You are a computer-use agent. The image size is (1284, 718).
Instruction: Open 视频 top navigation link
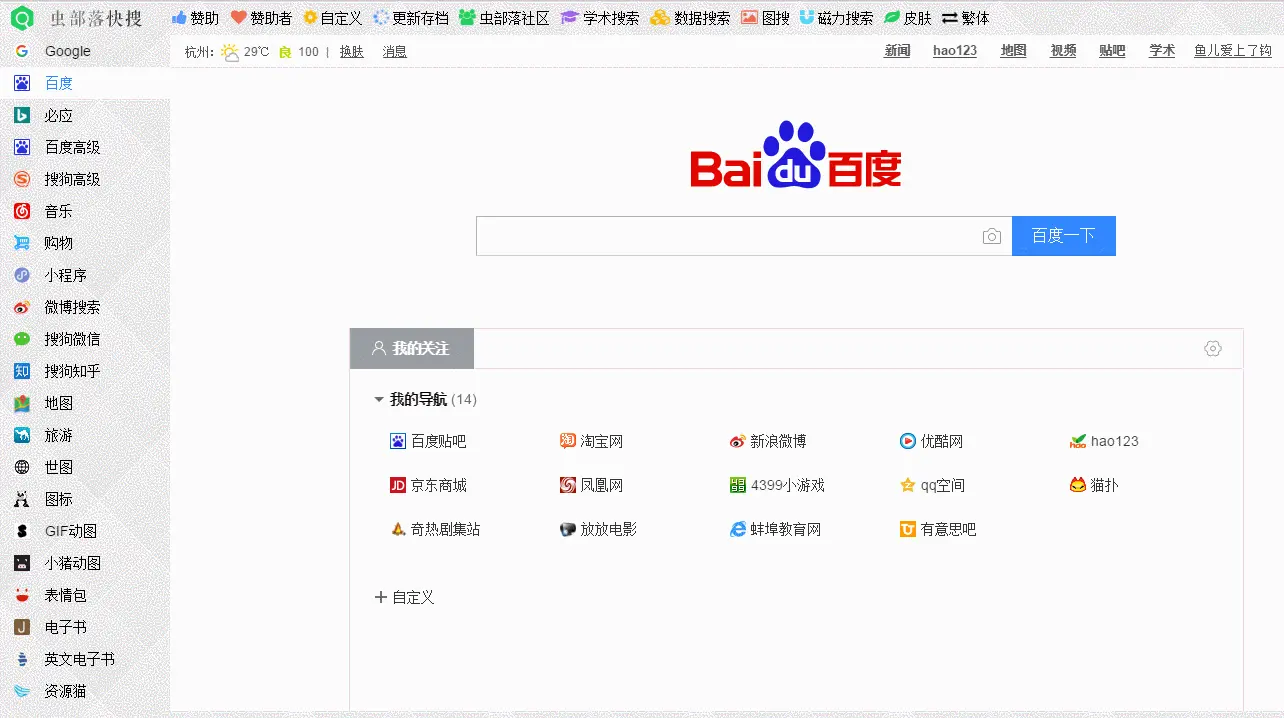[x=1063, y=51]
